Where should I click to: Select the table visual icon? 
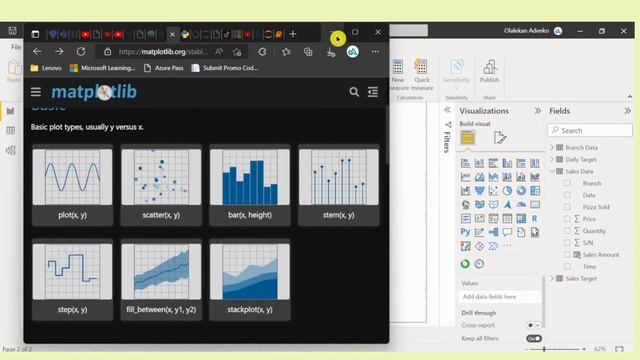pyautogui.click(x=507, y=219)
